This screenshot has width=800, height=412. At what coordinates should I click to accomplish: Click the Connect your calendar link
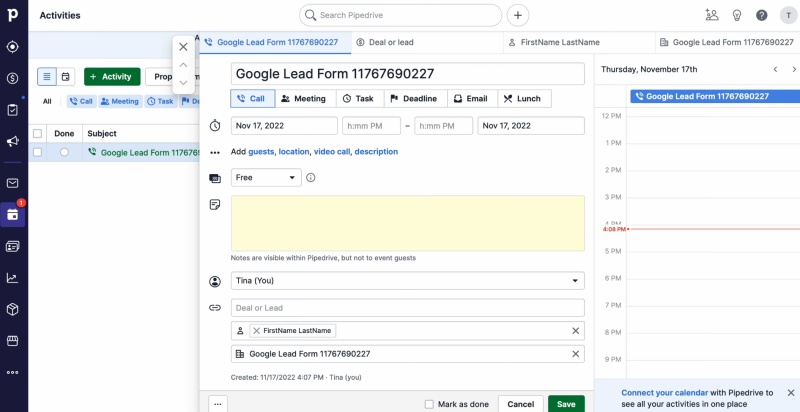(664, 393)
